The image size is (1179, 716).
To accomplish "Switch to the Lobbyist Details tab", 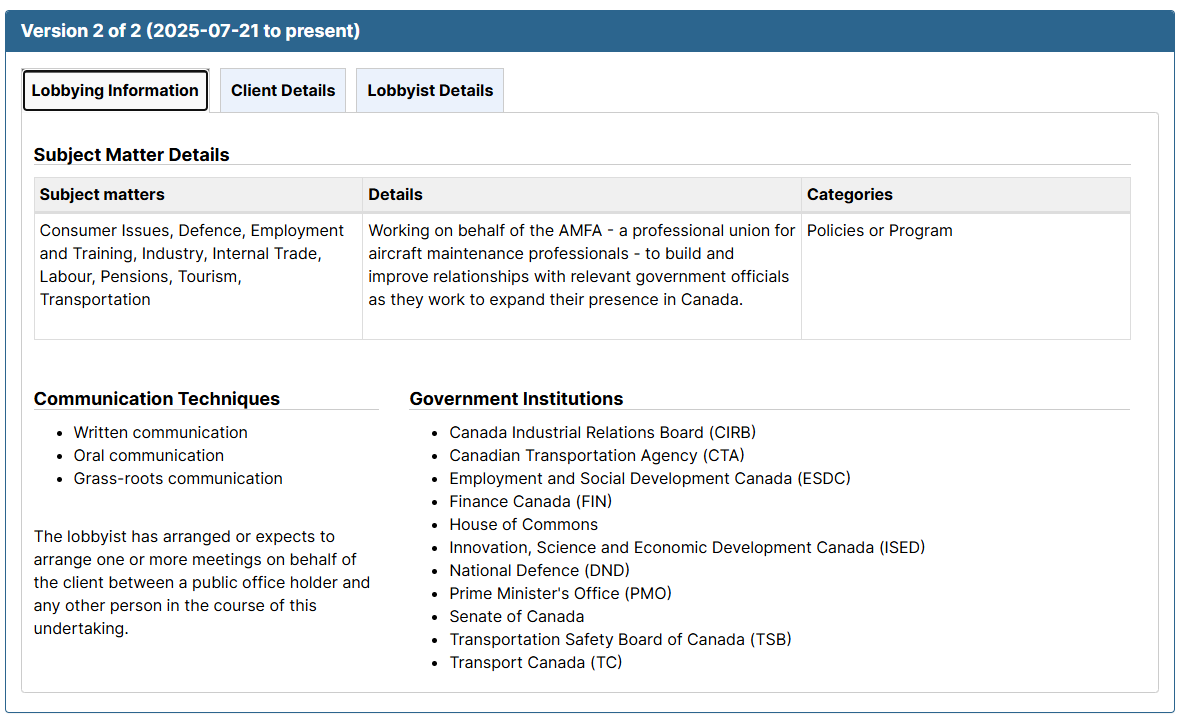I will [x=430, y=90].
